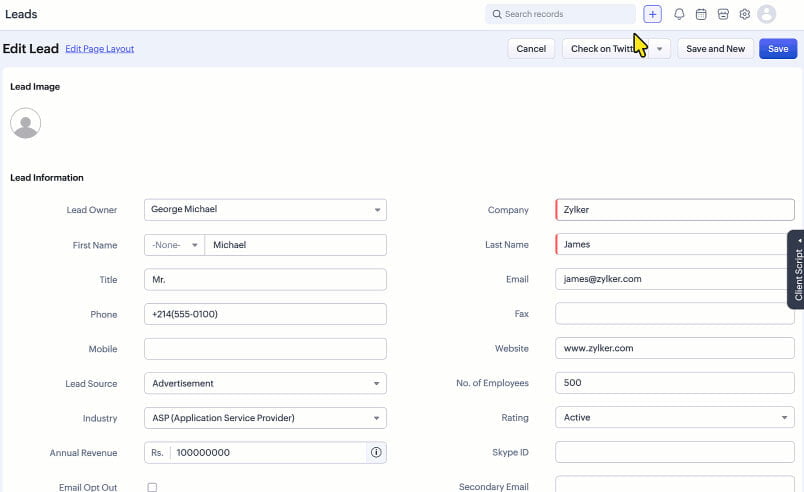Viewport: 804px width, 492px height.
Task: Open the notifications bell icon
Action: (x=679, y=14)
